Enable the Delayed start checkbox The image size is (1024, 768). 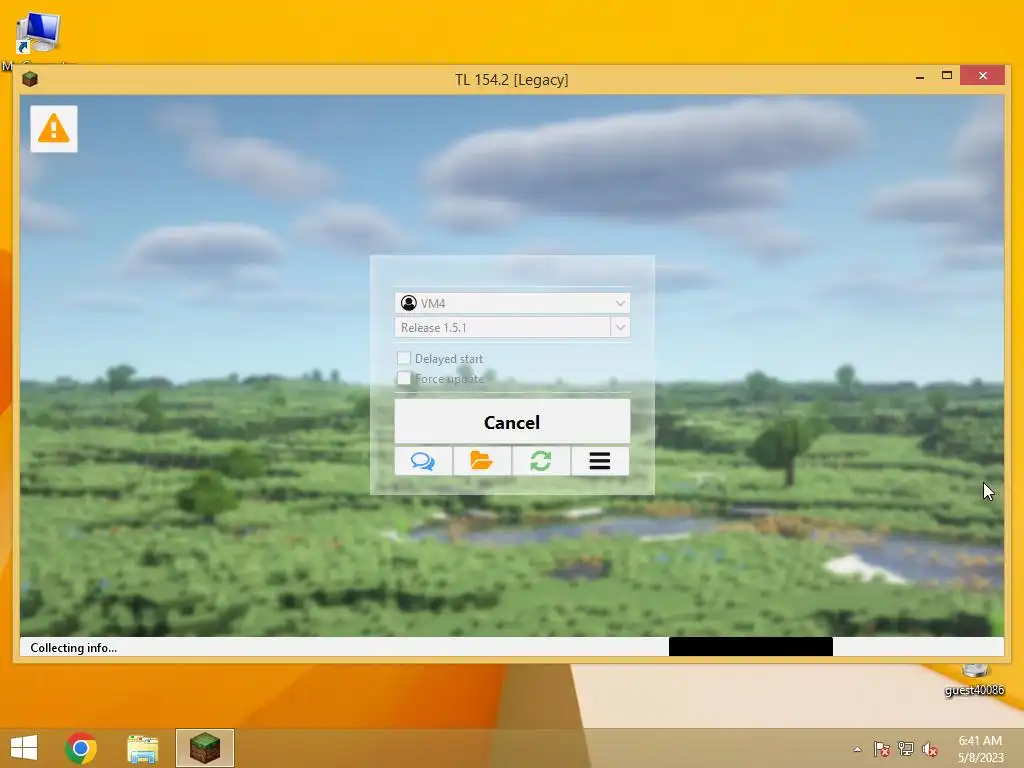404,358
